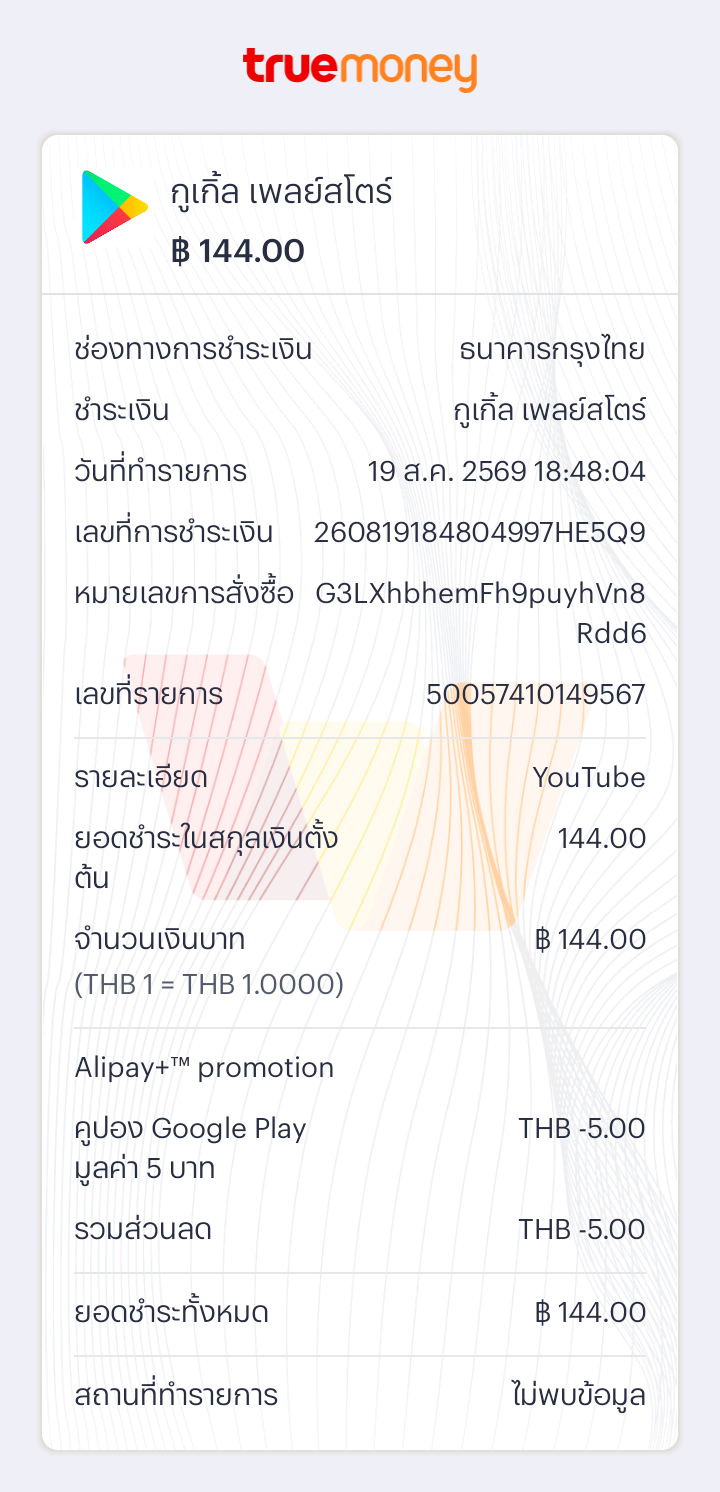Select the Alipay+ promotion heading
720x1492 pixels.
pos(204,1068)
